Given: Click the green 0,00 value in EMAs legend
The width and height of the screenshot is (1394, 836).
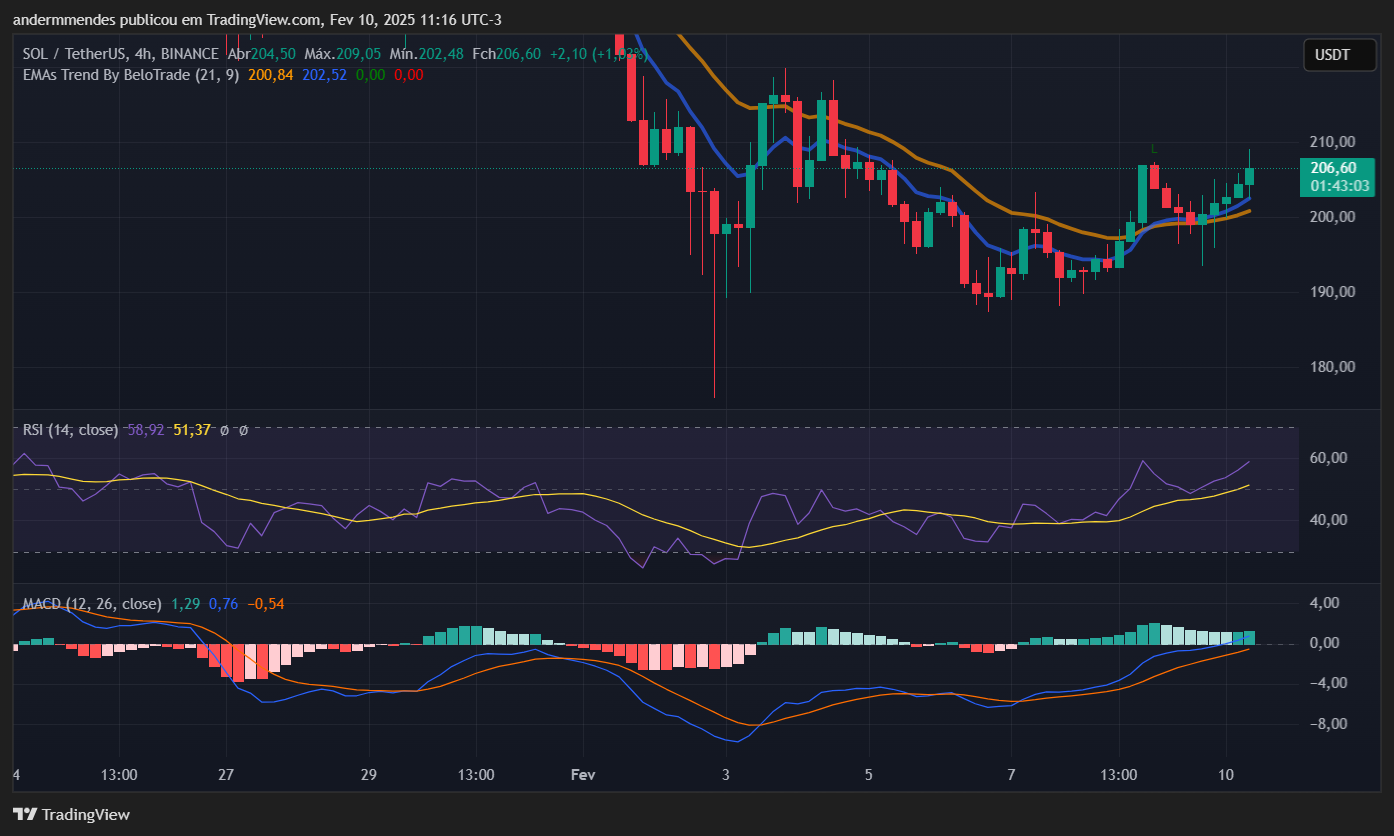Looking at the screenshot, I should click(370, 74).
